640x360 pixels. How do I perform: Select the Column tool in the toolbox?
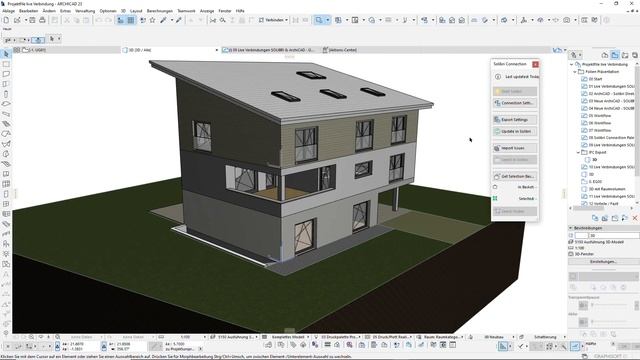coord(6,94)
